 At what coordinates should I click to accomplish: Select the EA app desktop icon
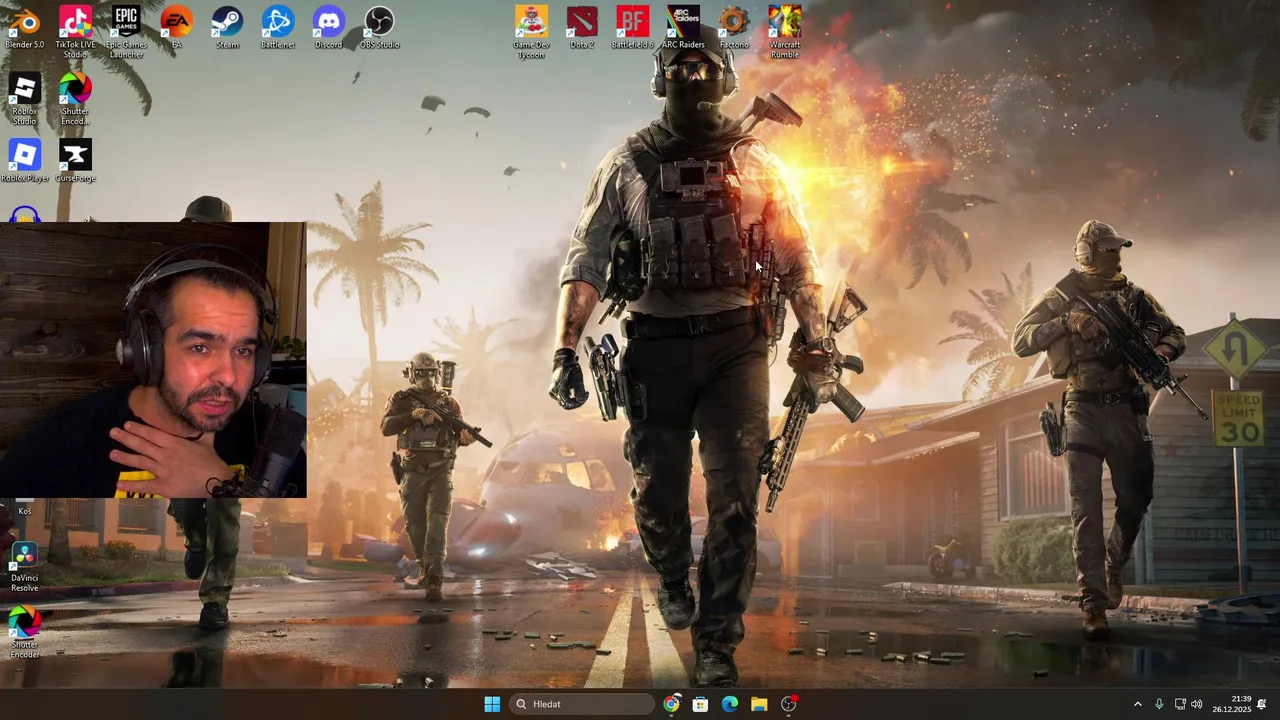176,27
